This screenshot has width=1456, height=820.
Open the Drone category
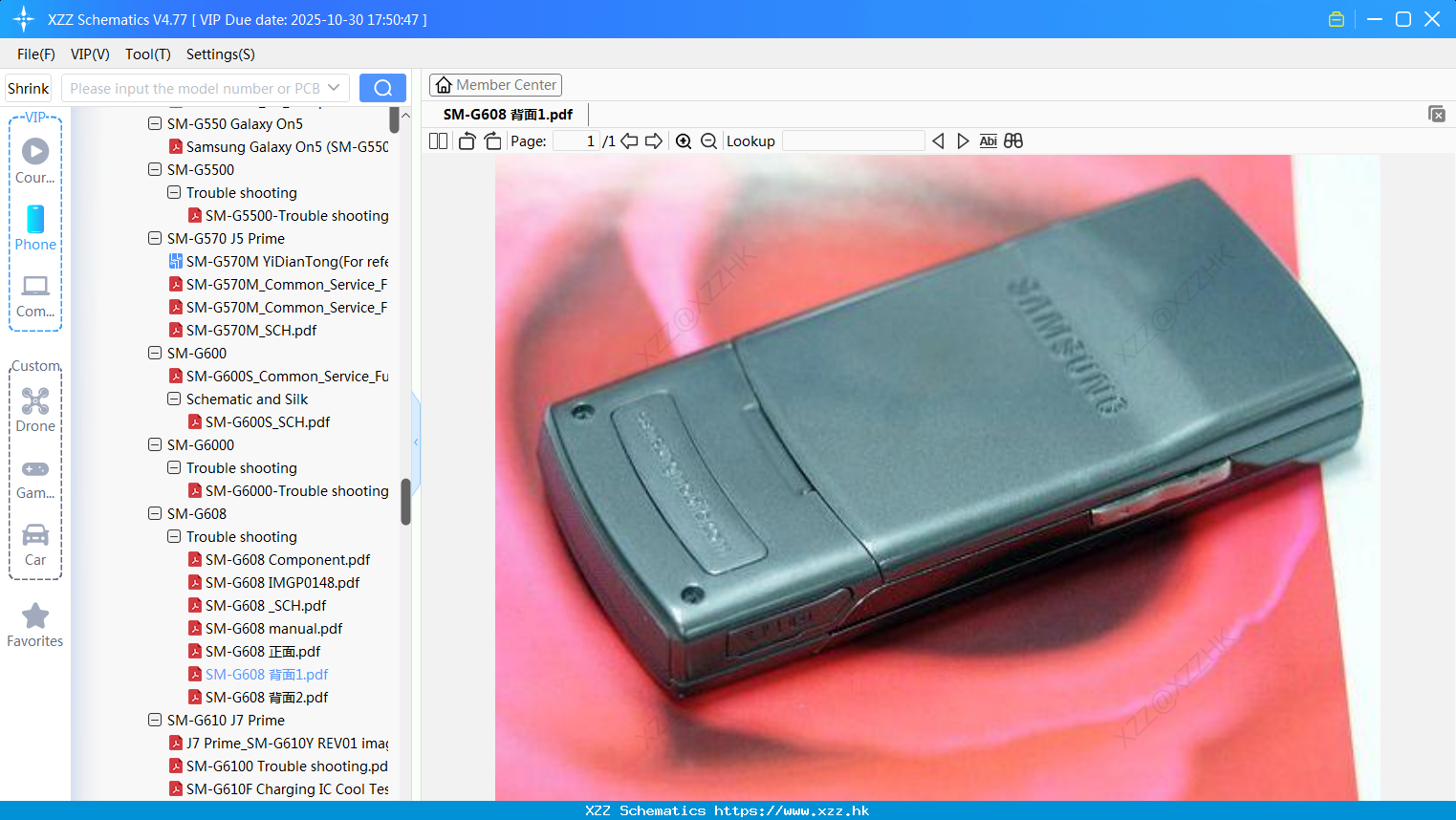point(35,410)
